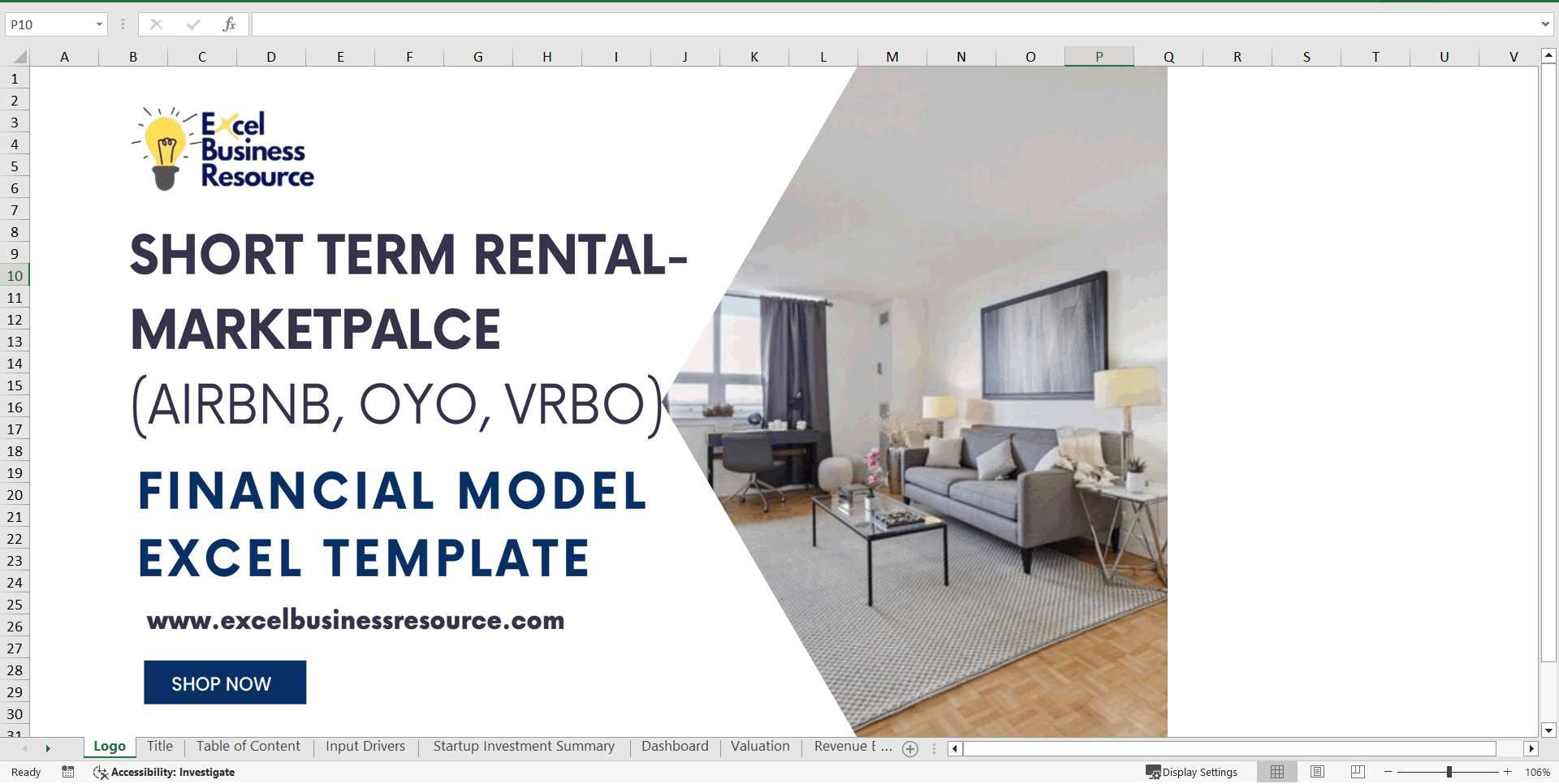
Task: Select column V header
Action: point(1513,57)
